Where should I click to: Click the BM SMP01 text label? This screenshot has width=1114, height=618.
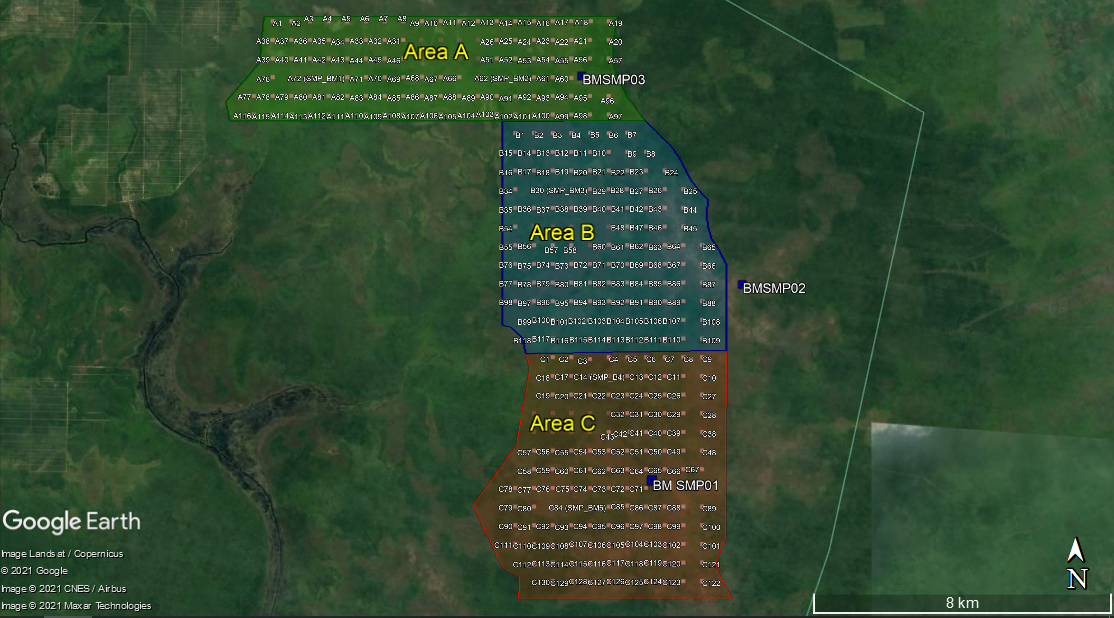[x=686, y=486]
